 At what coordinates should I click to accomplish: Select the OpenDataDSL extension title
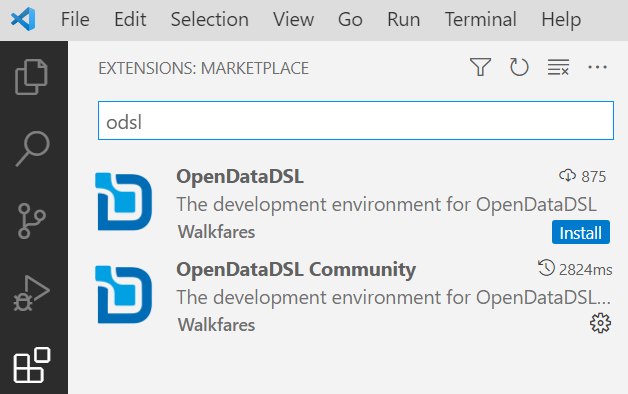pyautogui.click(x=240, y=176)
